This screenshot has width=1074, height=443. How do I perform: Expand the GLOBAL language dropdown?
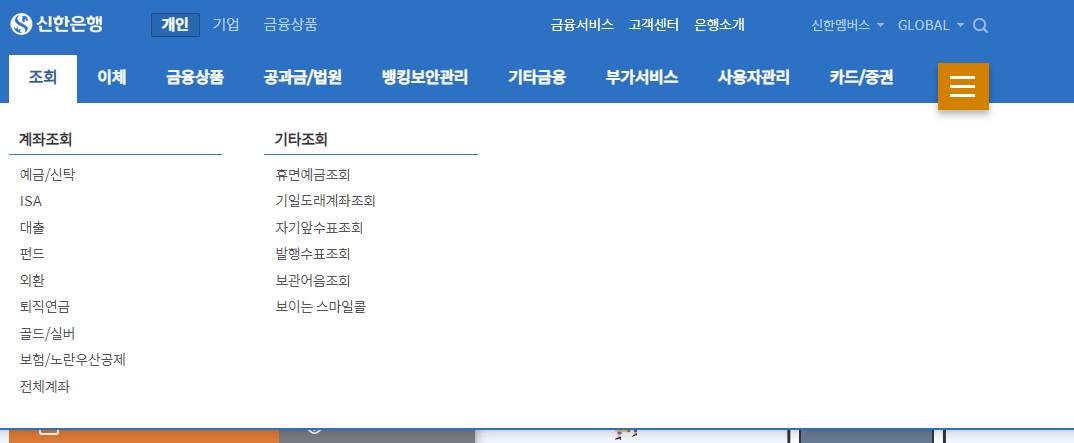click(931, 25)
